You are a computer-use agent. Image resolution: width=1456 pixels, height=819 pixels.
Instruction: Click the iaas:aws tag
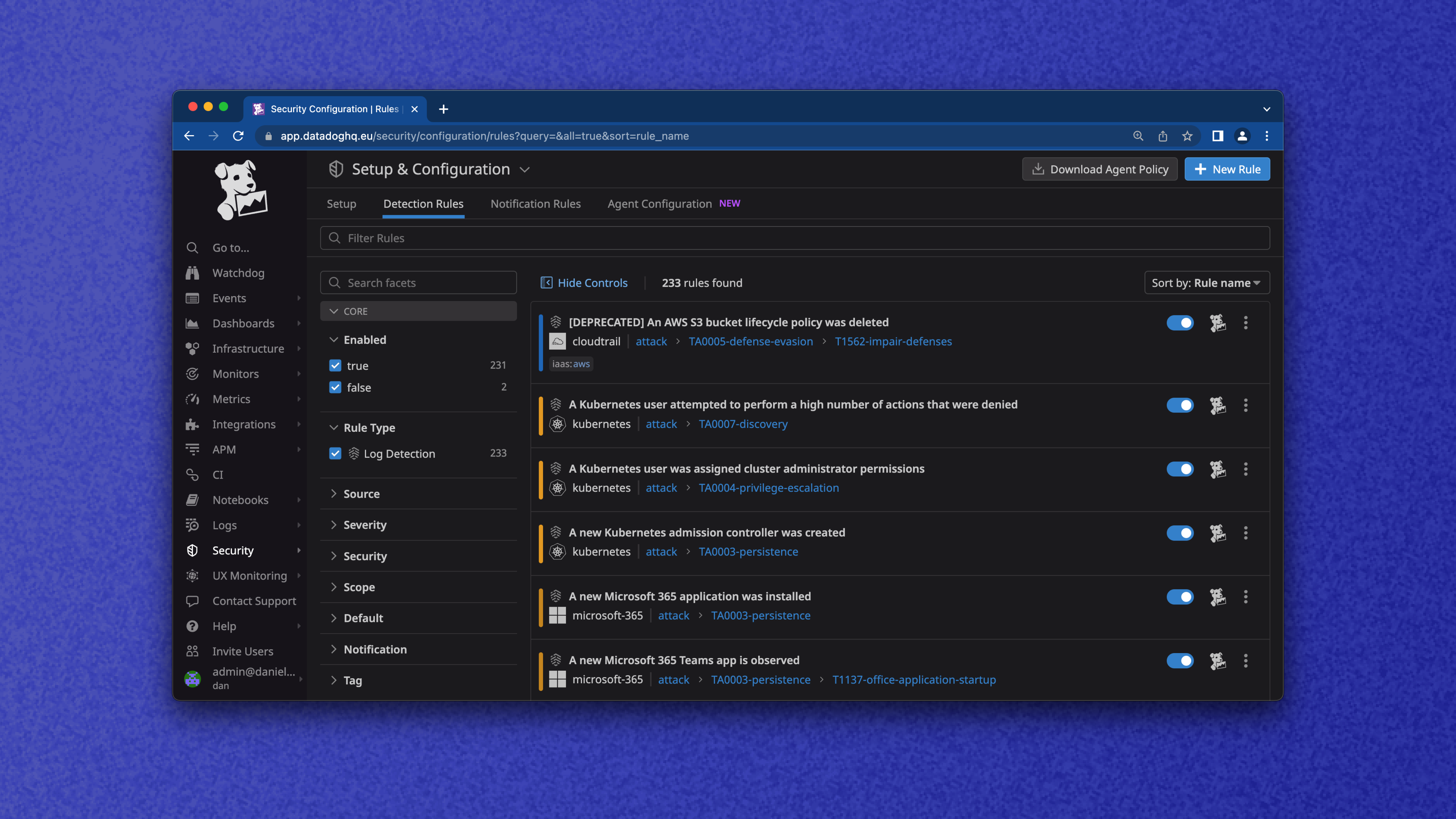click(571, 364)
